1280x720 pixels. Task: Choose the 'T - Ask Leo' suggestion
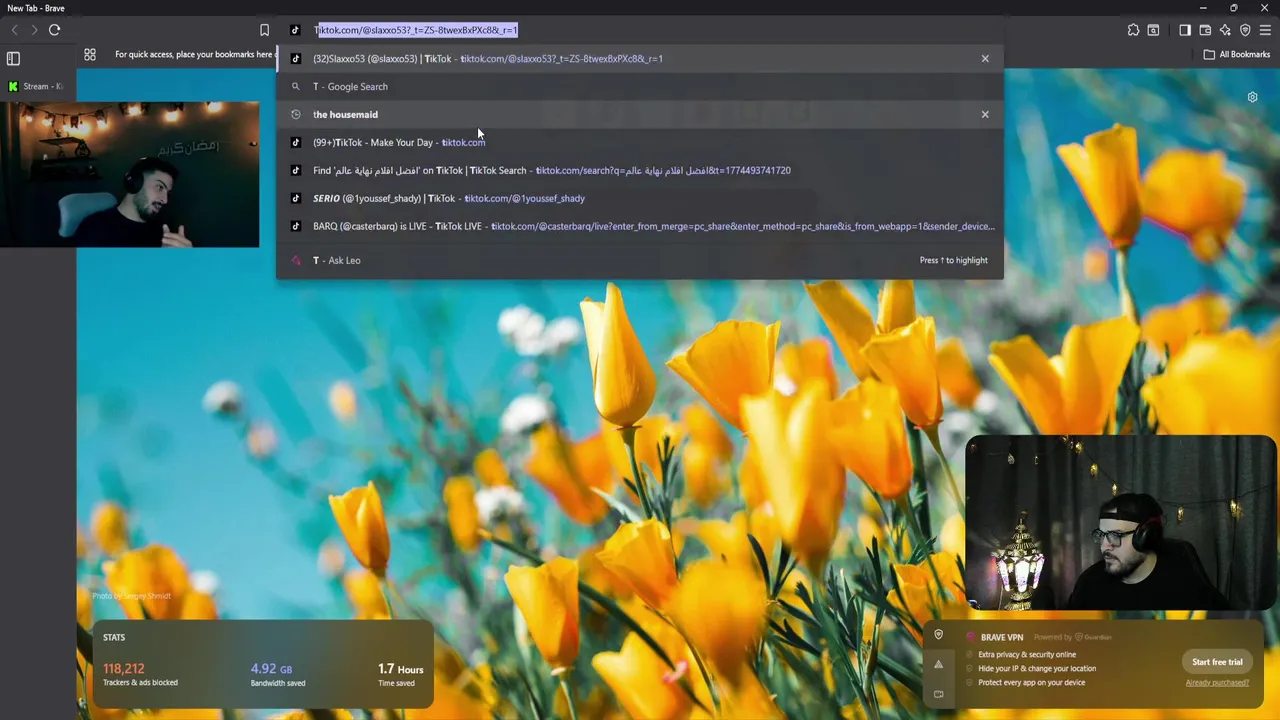[640, 260]
